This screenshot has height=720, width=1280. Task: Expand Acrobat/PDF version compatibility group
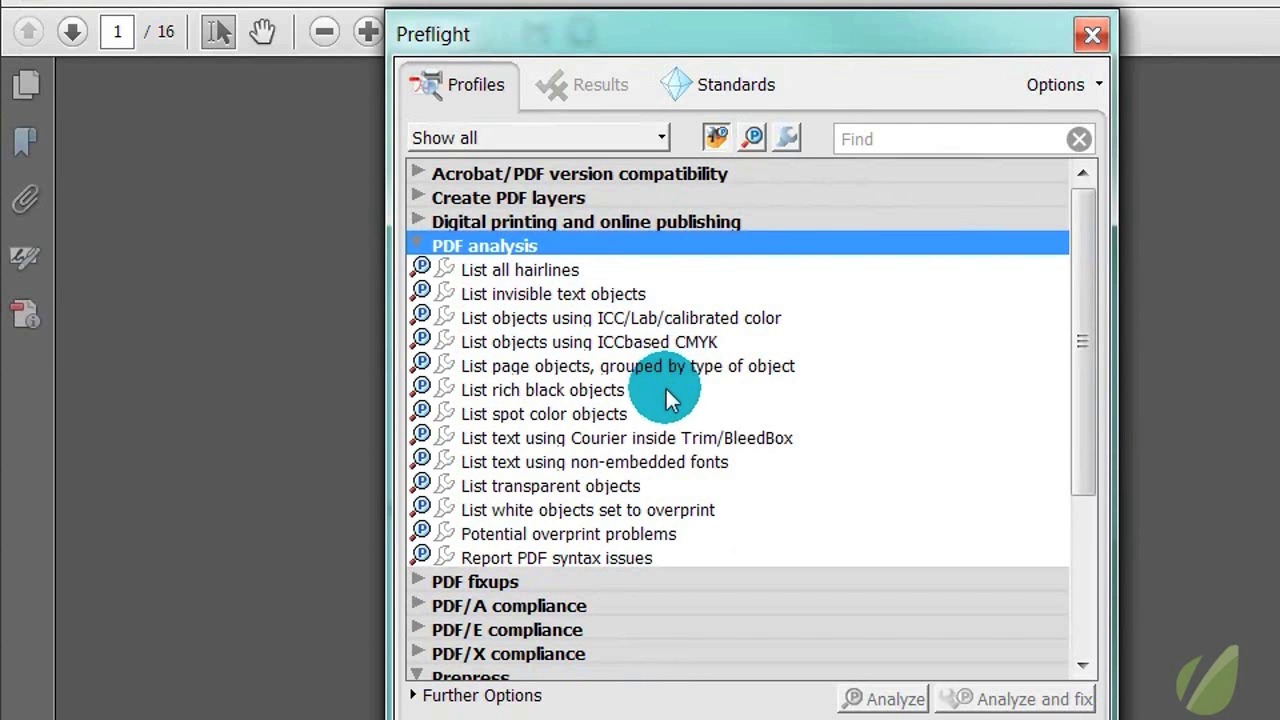pyautogui.click(x=418, y=172)
